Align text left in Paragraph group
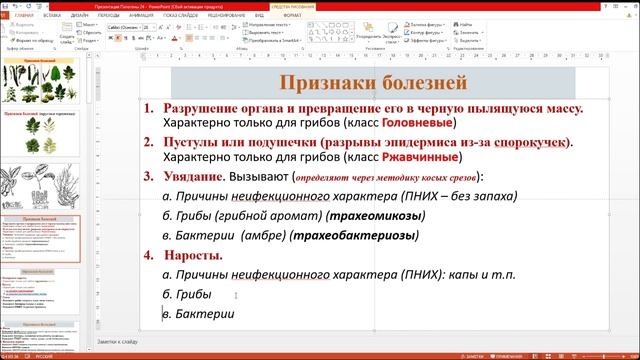The image size is (640, 360). click(189, 38)
